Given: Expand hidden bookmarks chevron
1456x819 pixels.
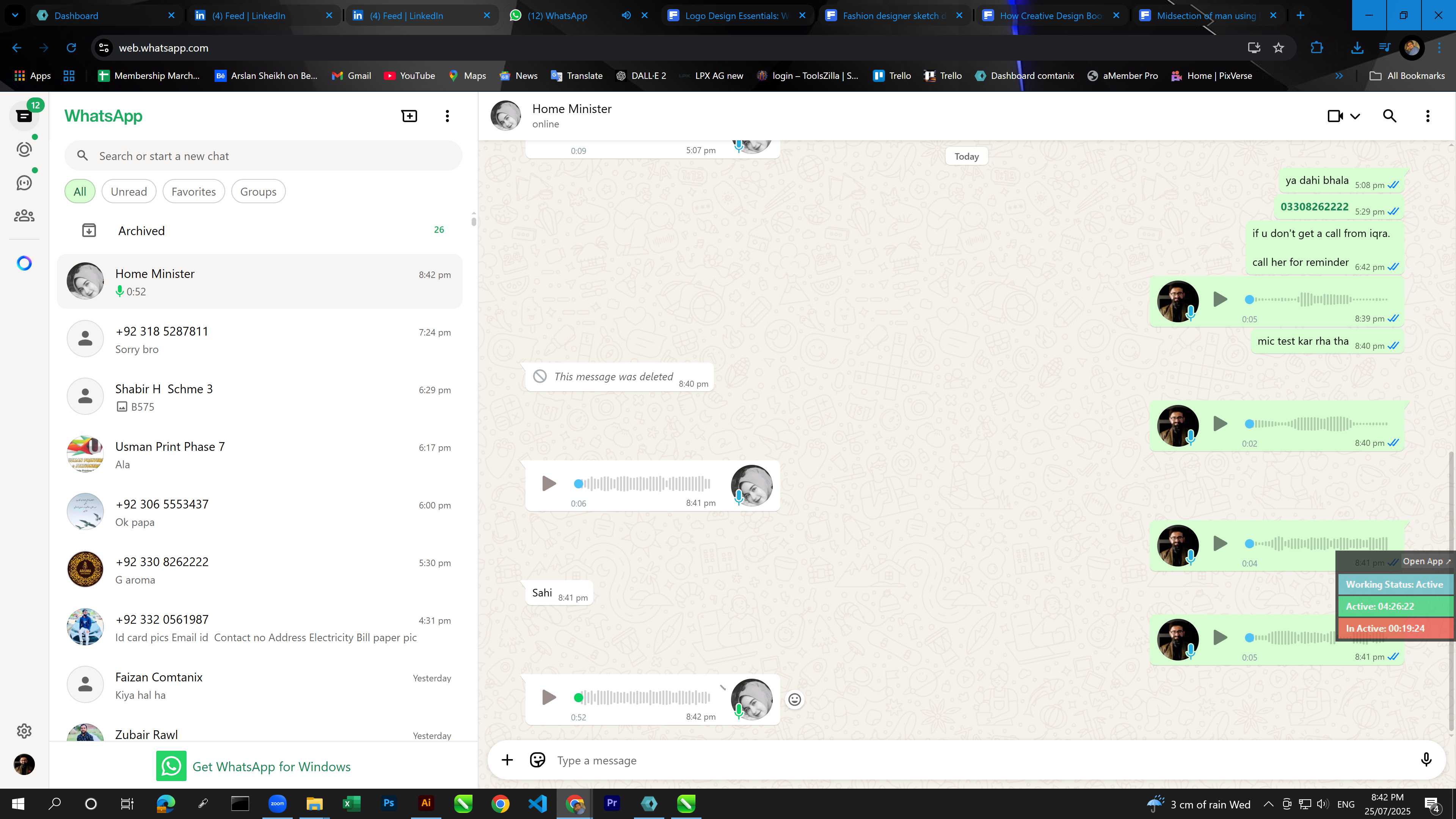Looking at the screenshot, I should [x=1338, y=76].
